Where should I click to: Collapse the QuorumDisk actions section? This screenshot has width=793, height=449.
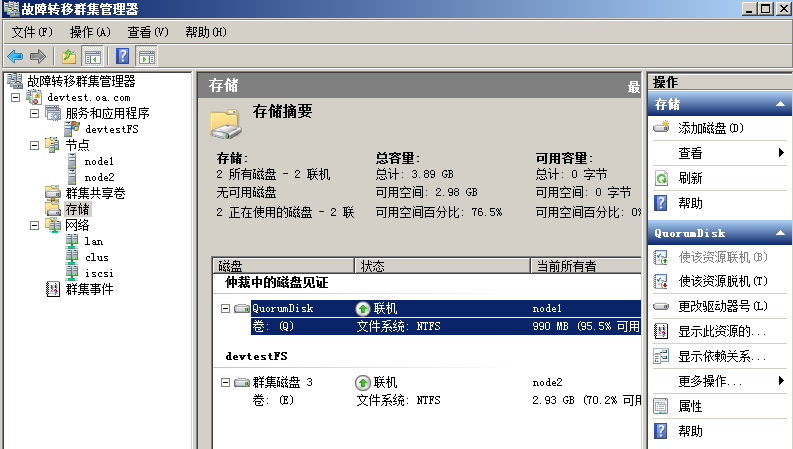(780, 233)
